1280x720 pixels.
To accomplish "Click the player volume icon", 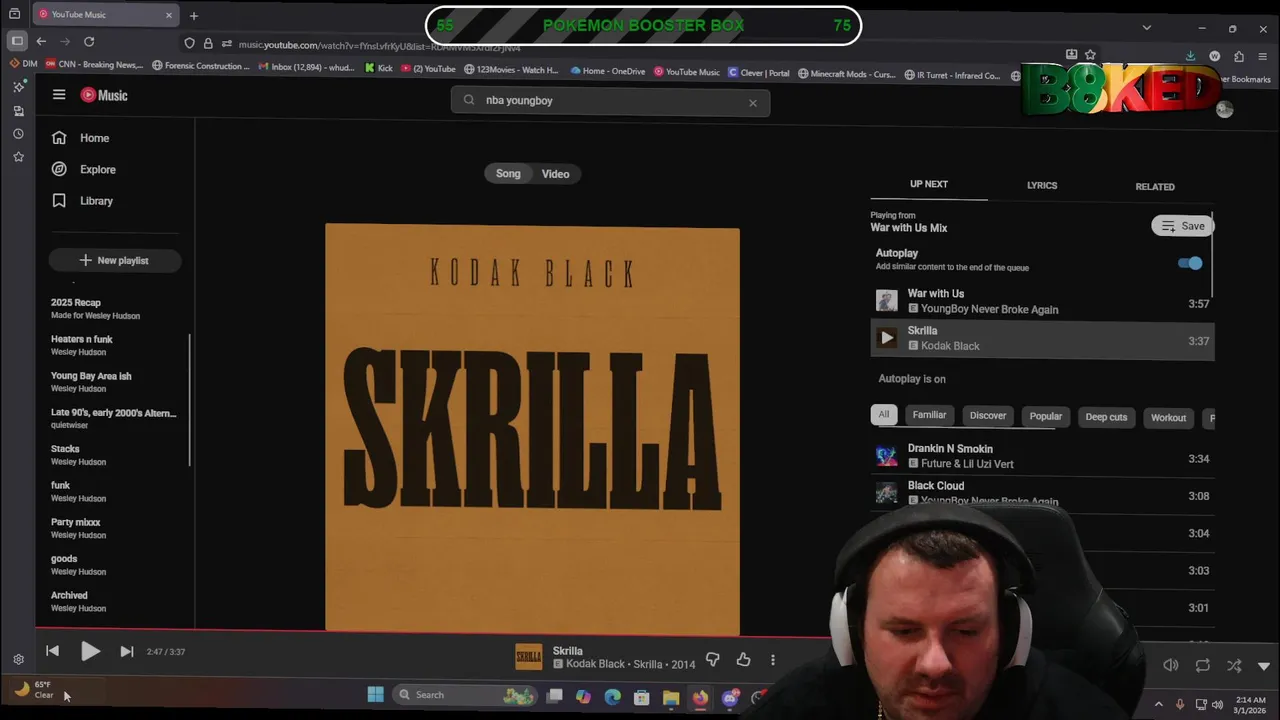I will [1171, 665].
